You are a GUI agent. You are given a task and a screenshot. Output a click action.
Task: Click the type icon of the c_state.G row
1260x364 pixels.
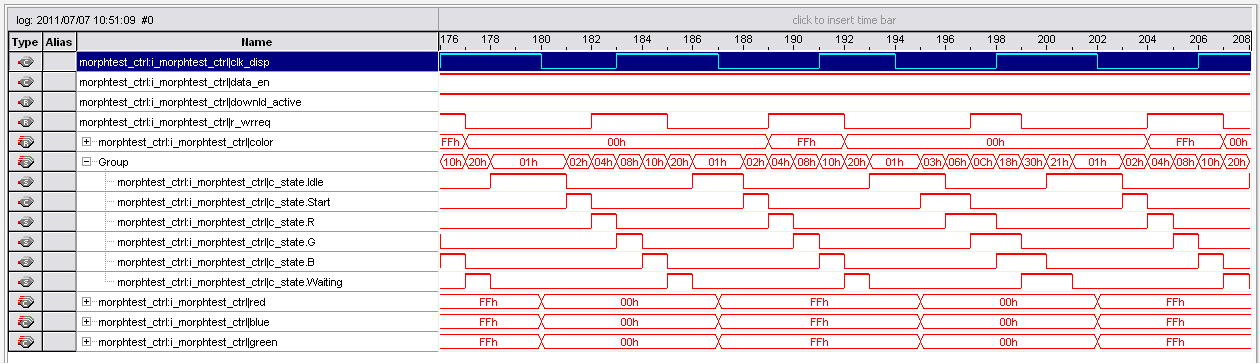25,242
